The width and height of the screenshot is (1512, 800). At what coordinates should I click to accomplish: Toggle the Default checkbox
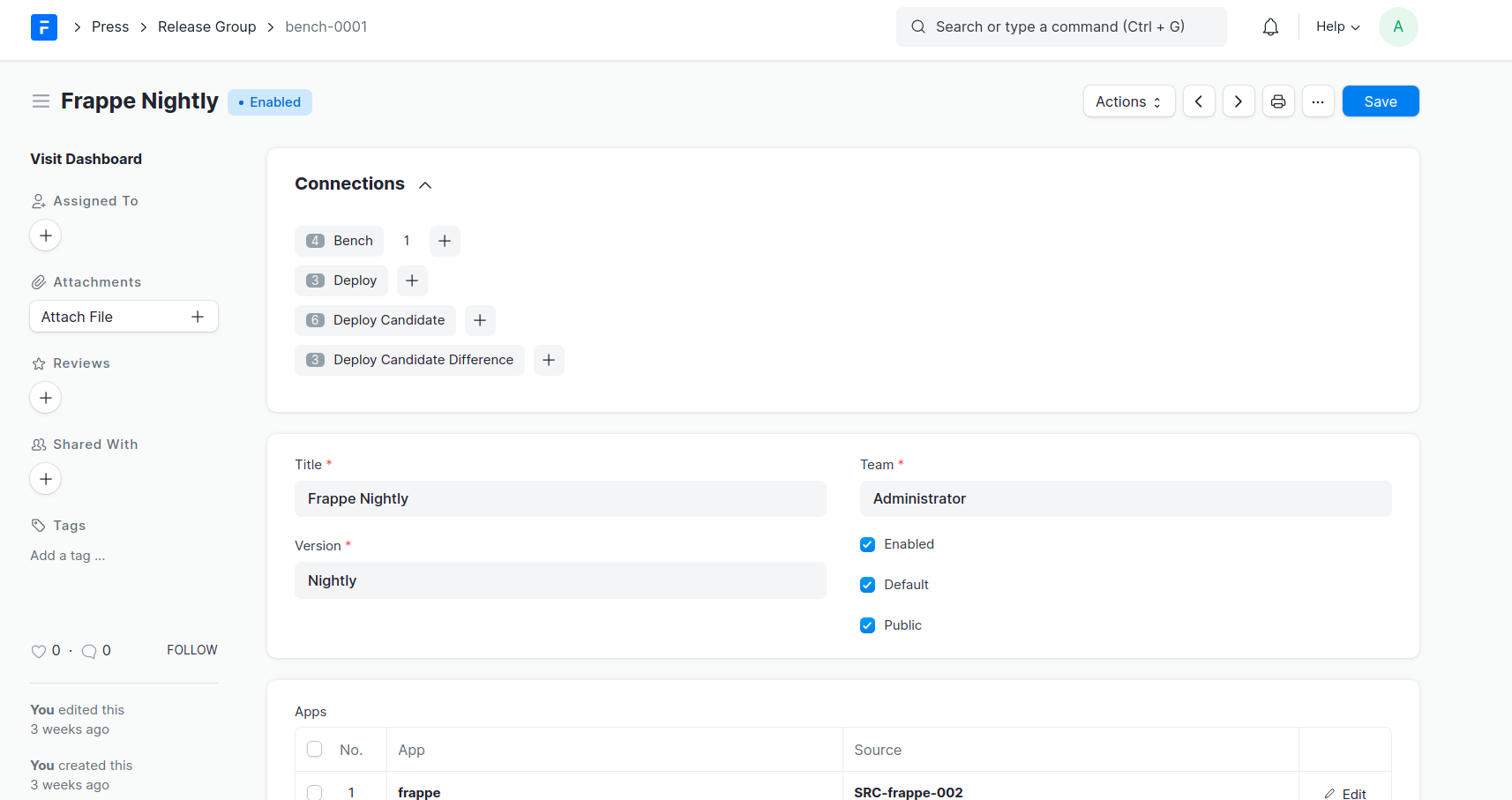coord(868,585)
